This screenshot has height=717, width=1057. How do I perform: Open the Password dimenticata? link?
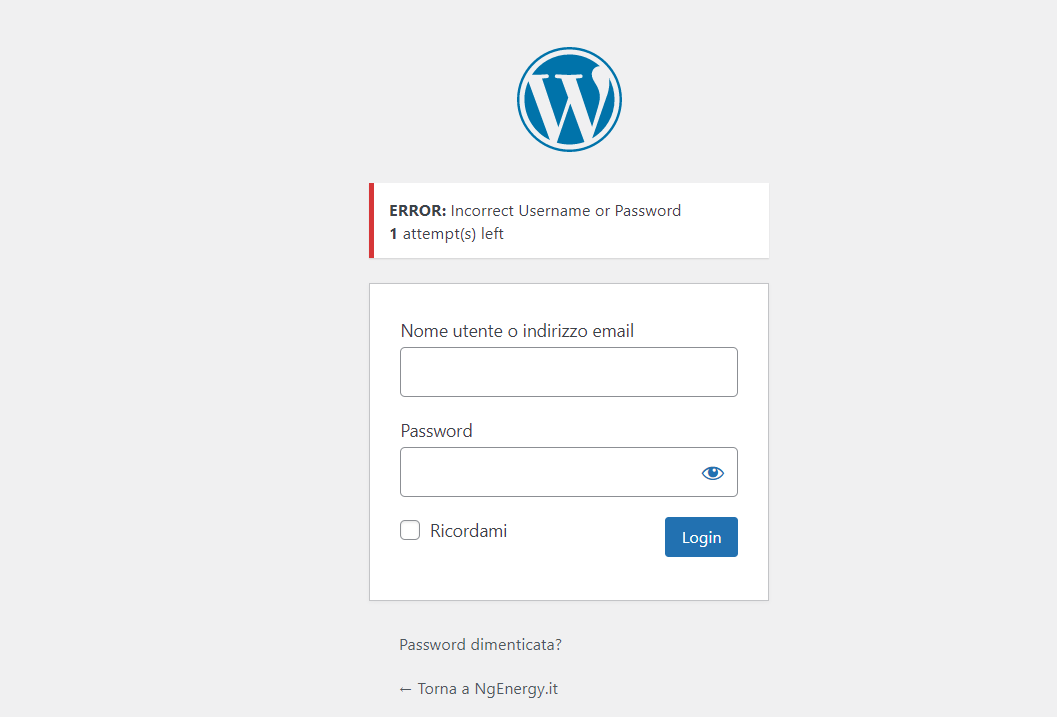click(481, 645)
